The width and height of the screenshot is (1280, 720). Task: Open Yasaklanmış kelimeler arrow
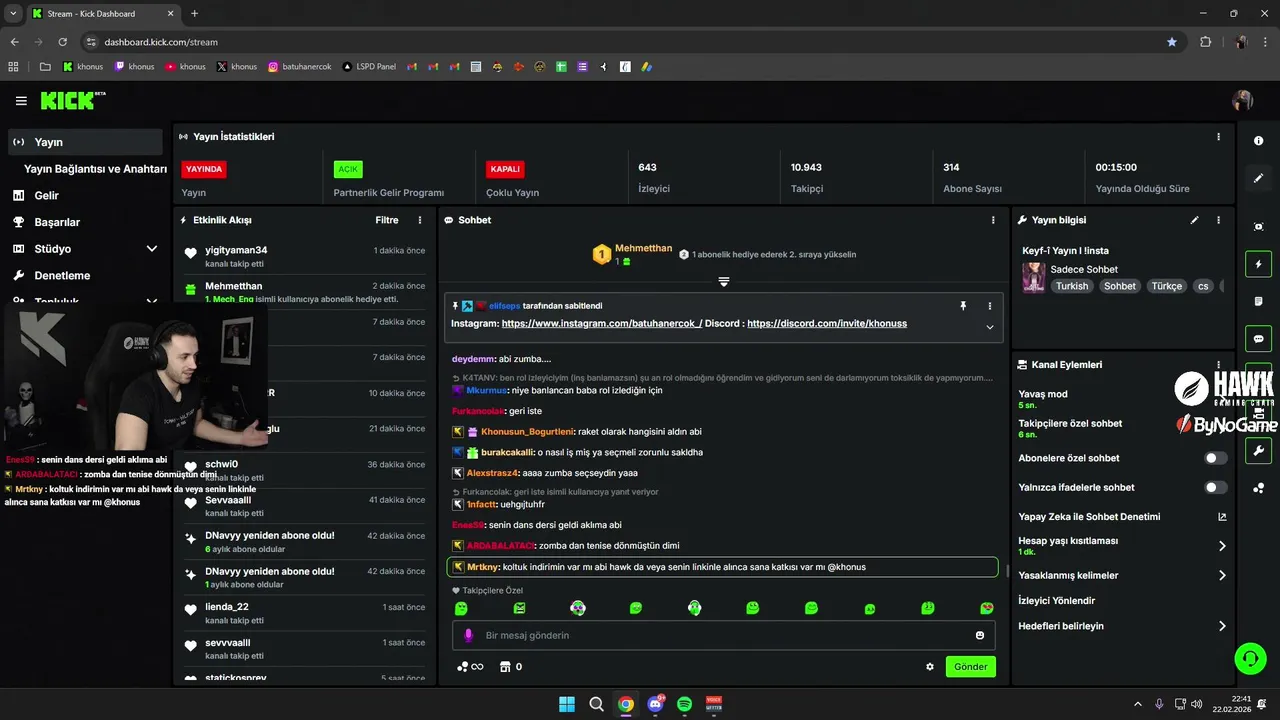[x=1222, y=576]
